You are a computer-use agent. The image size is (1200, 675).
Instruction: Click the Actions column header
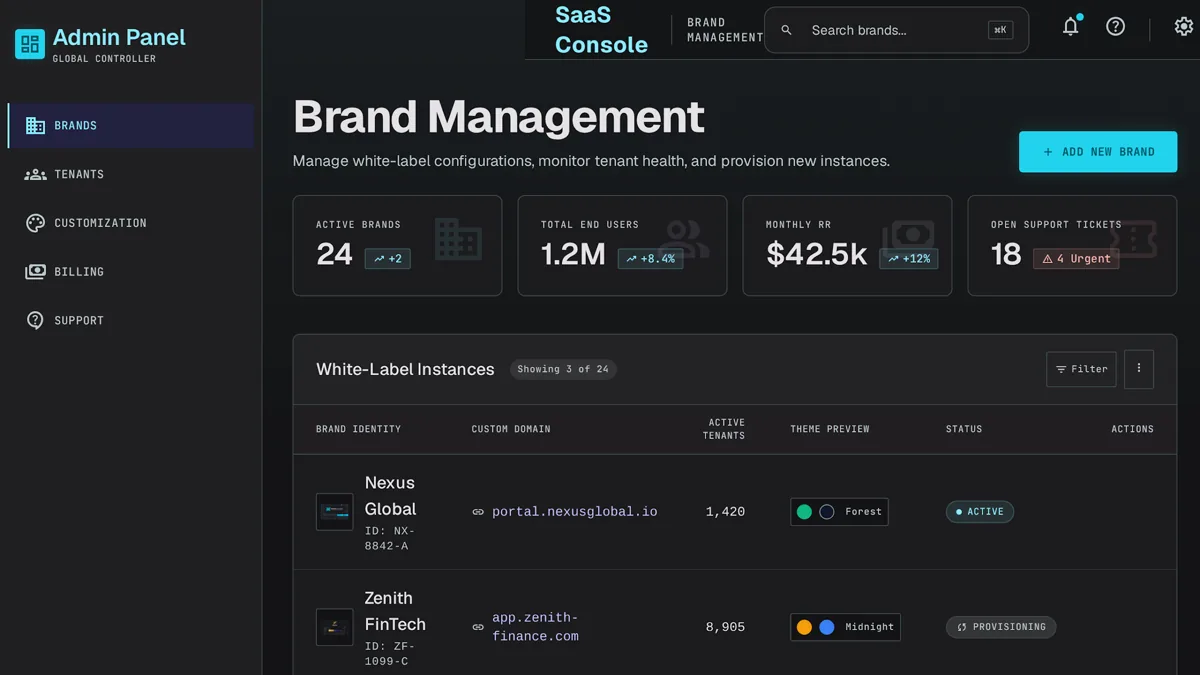pyautogui.click(x=1132, y=429)
